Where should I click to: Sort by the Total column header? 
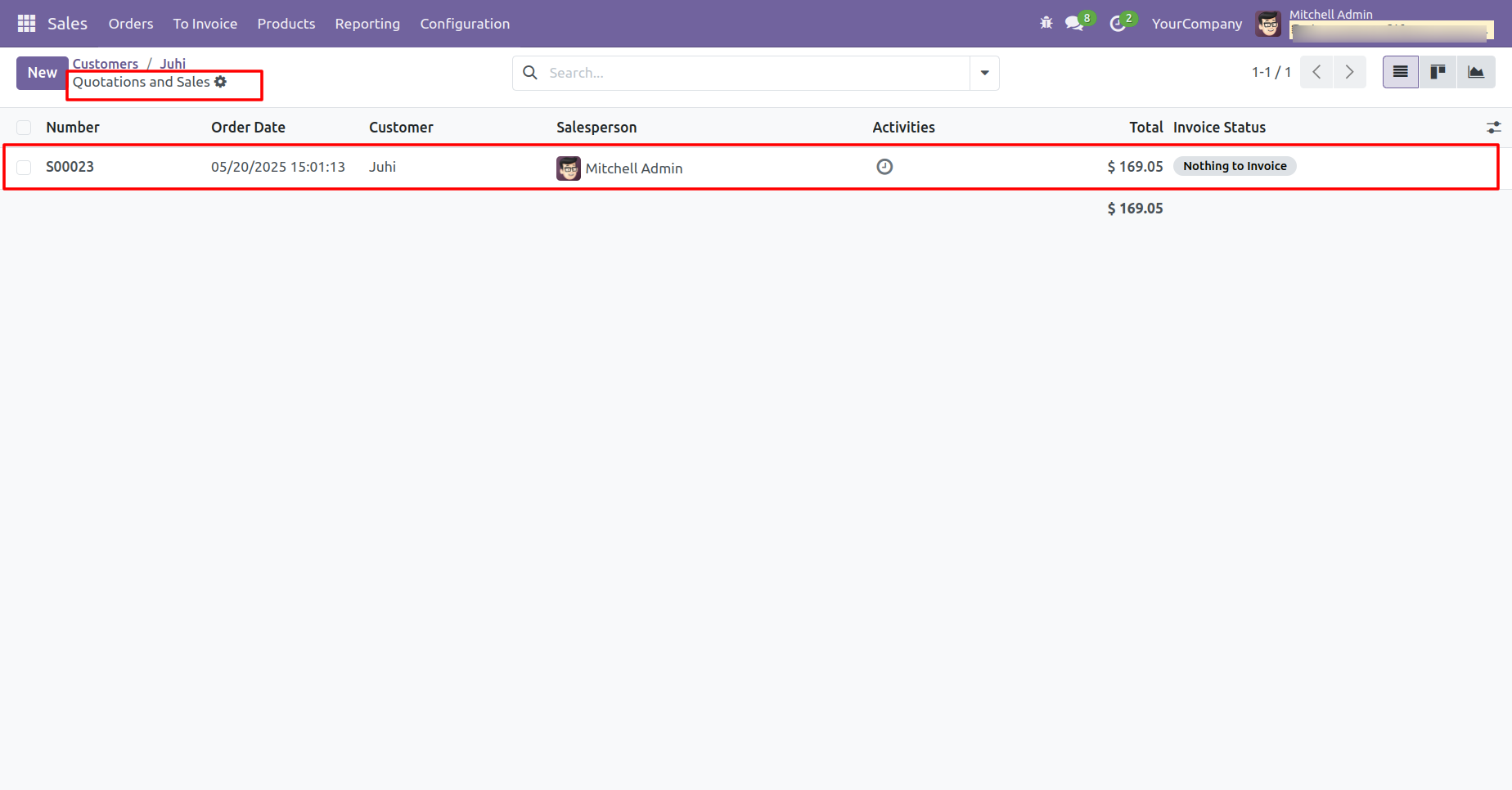click(x=1145, y=127)
